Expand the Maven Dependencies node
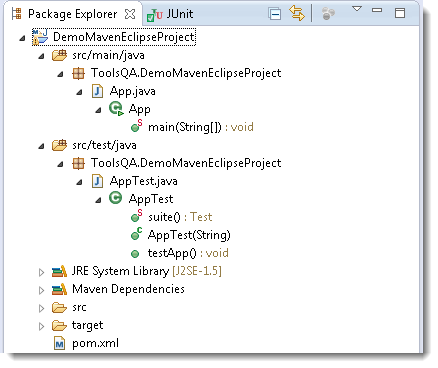Screen dimensions: 438x368 coord(41,290)
